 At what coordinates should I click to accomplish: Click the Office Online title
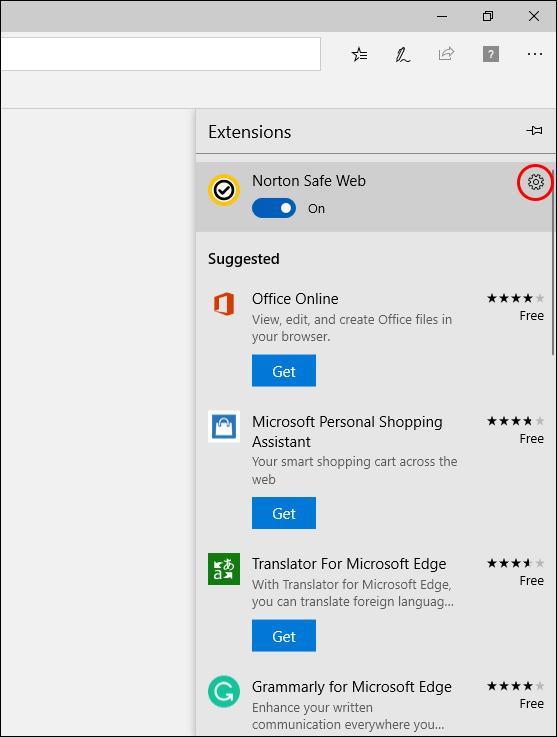click(x=295, y=298)
